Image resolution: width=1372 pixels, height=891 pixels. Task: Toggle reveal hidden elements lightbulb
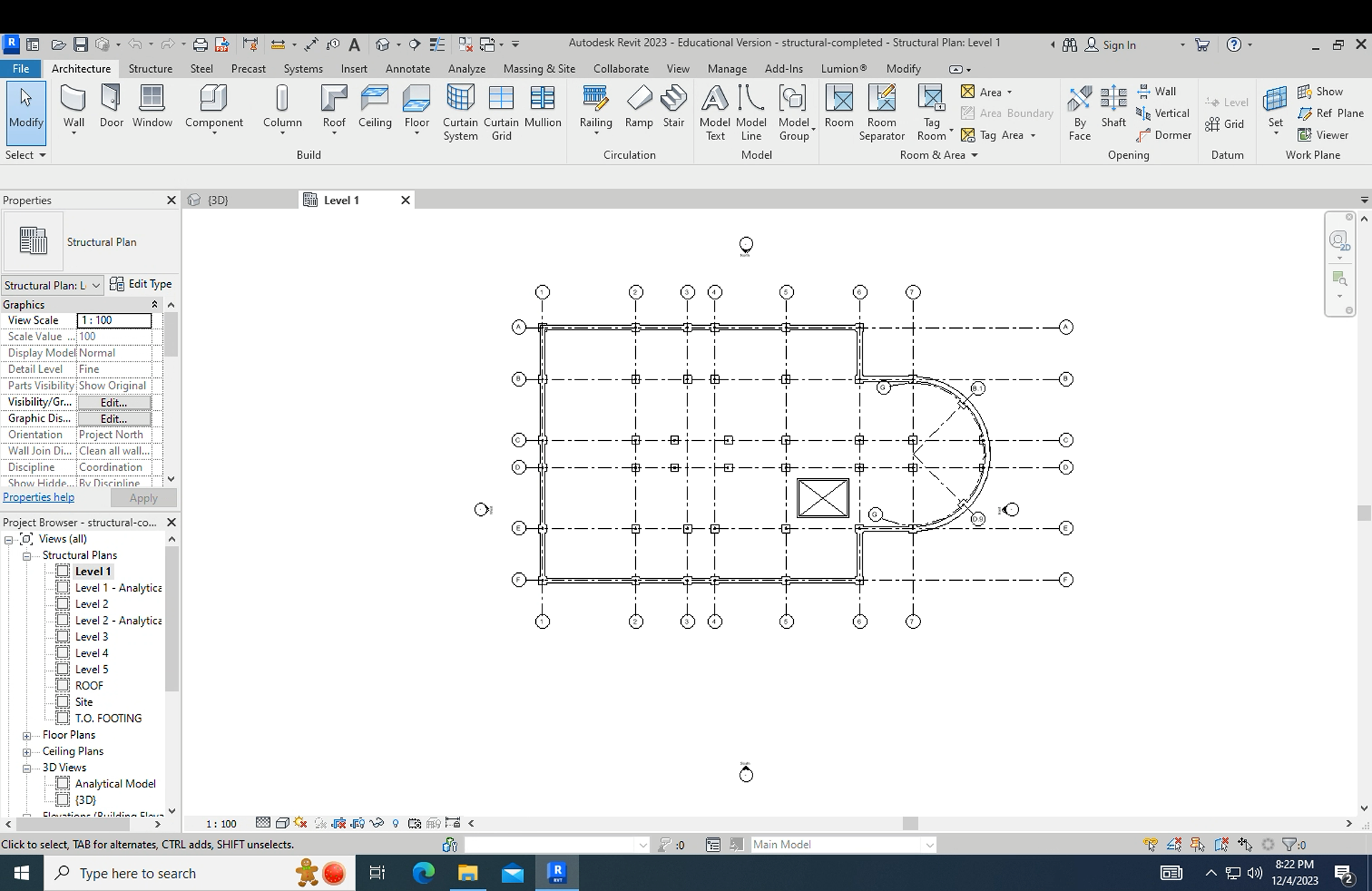[x=396, y=823]
